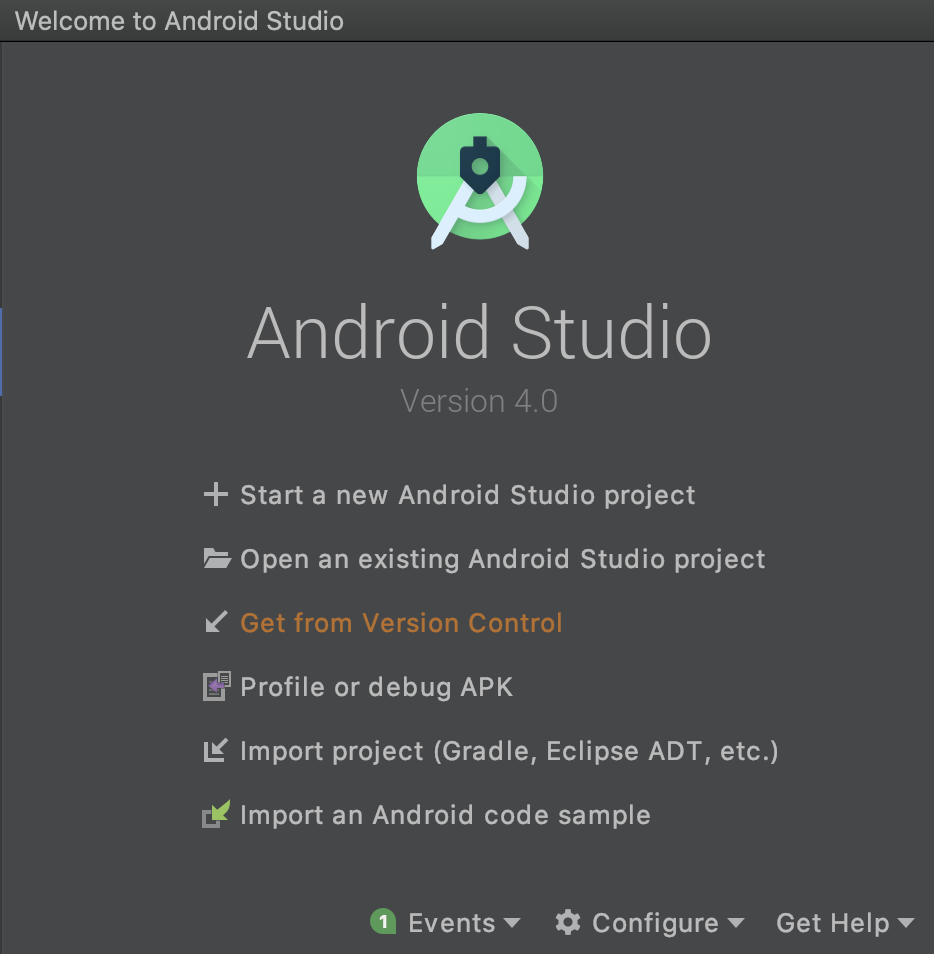Click the Configure gear icon

pos(568,922)
